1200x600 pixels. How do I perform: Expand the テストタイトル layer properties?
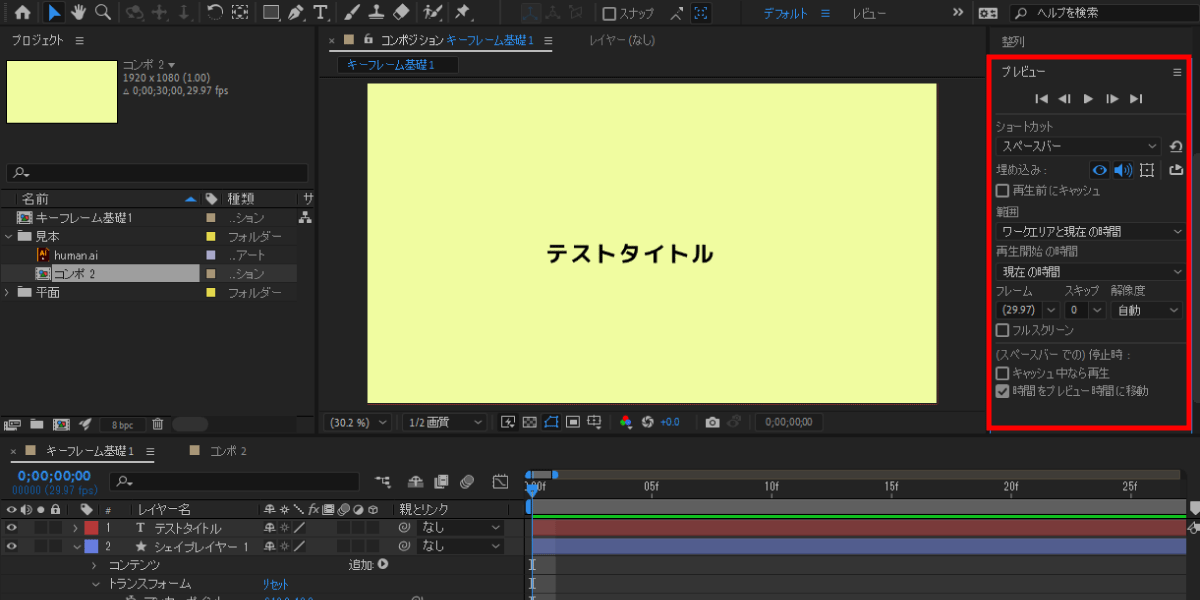(x=75, y=528)
